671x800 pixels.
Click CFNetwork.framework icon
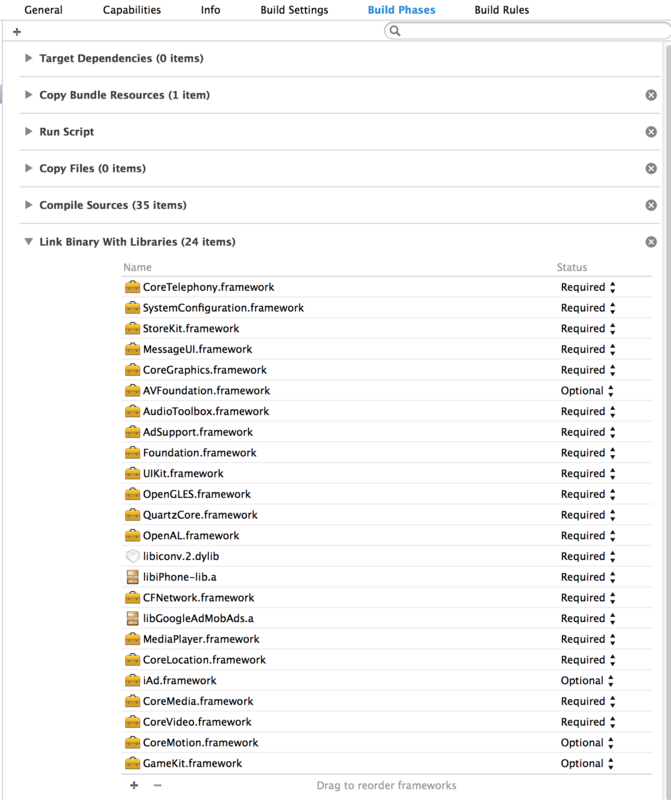tap(132, 597)
